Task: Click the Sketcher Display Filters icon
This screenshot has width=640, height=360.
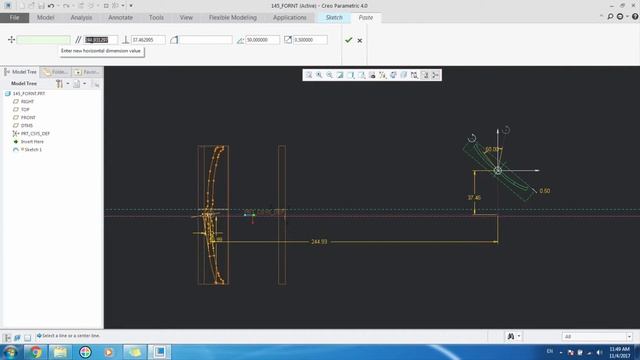Action: point(414,75)
